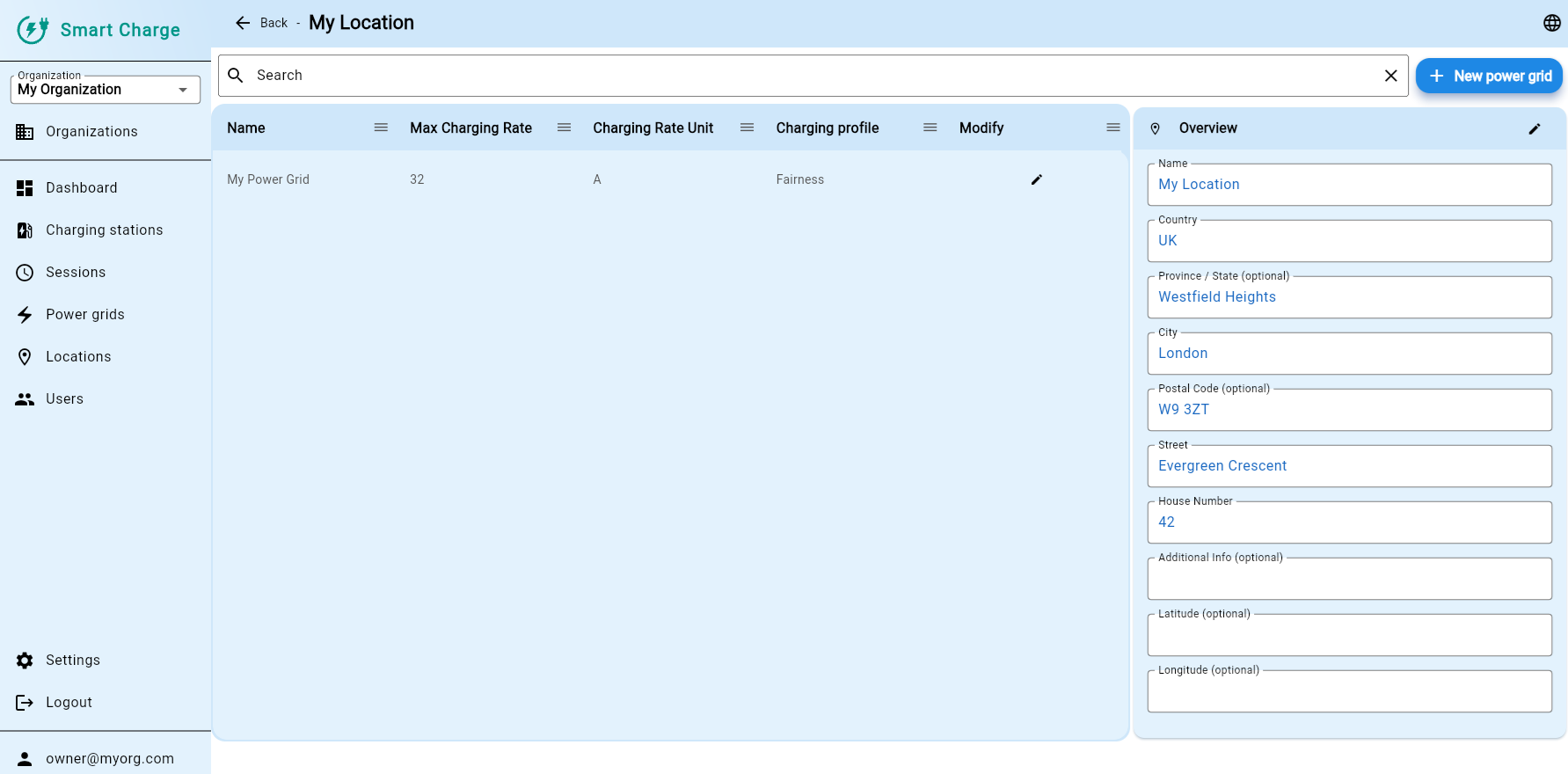Image resolution: width=1568 pixels, height=774 pixels.
Task: Open the Max Charging Rate column menu
Action: [564, 128]
